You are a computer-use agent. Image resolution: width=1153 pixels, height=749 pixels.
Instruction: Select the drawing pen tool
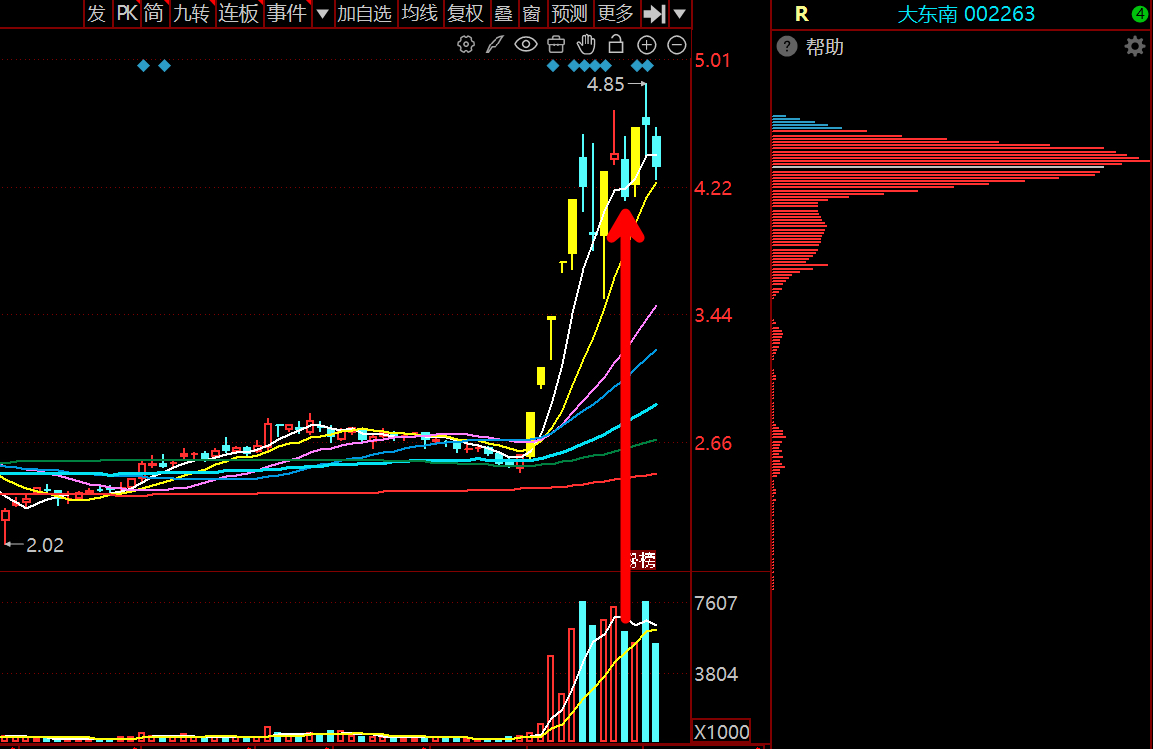click(x=495, y=44)
